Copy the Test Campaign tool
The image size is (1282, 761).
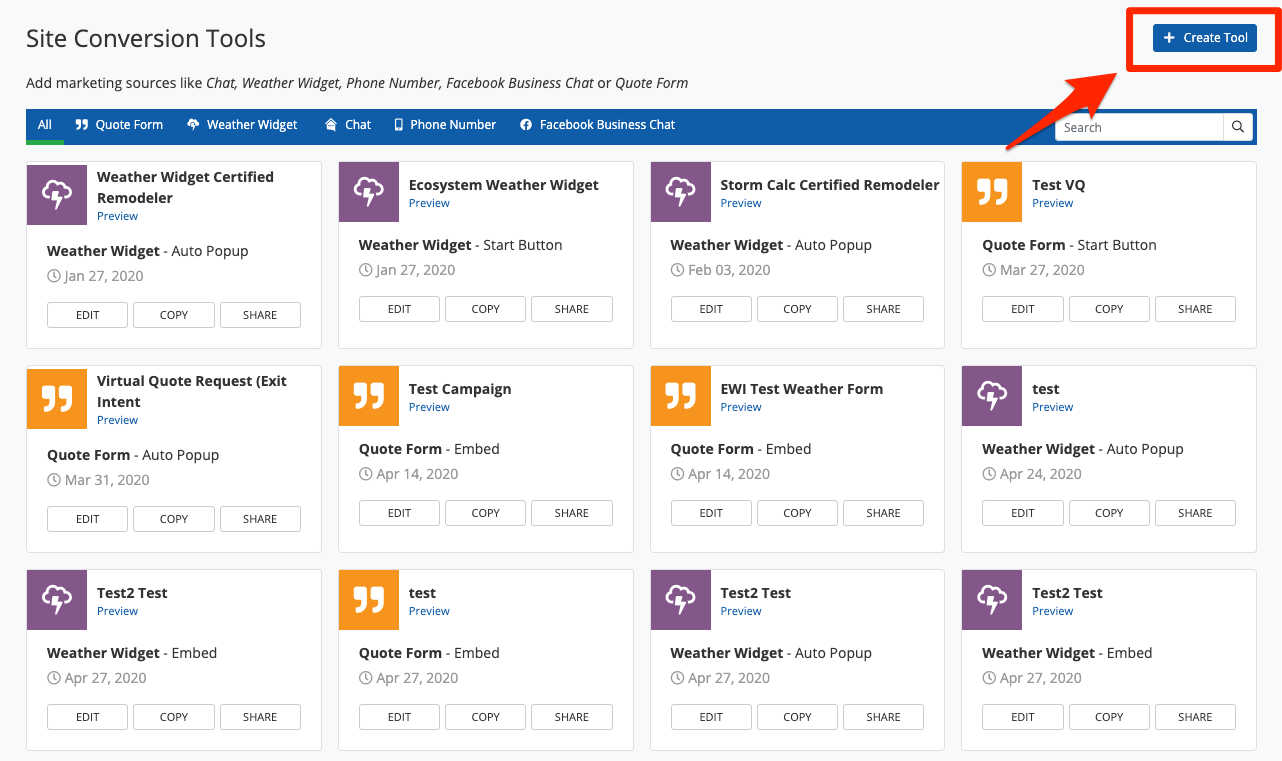pos(485,513)
